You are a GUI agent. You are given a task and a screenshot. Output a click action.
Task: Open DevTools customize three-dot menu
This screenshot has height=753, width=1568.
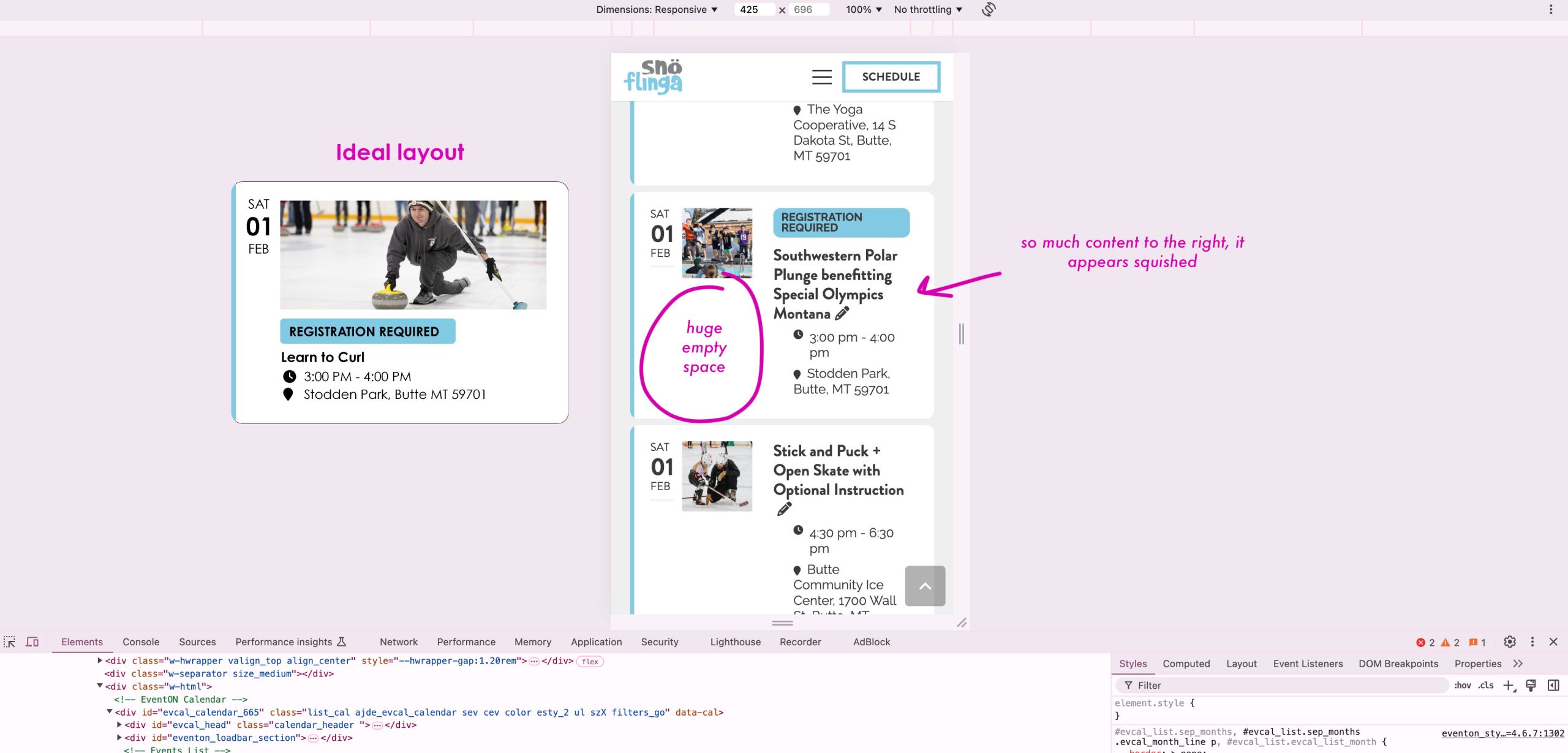[x=1532, y=641]
